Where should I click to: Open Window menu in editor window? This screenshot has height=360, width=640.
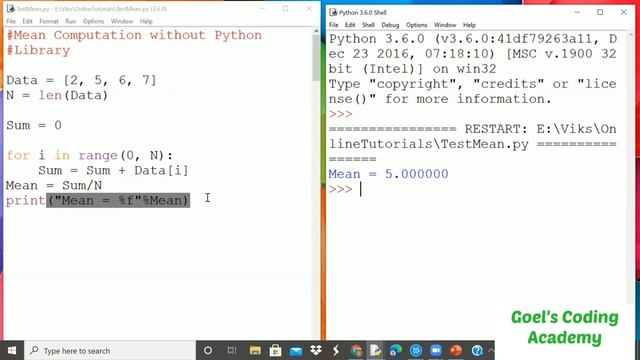122,21
